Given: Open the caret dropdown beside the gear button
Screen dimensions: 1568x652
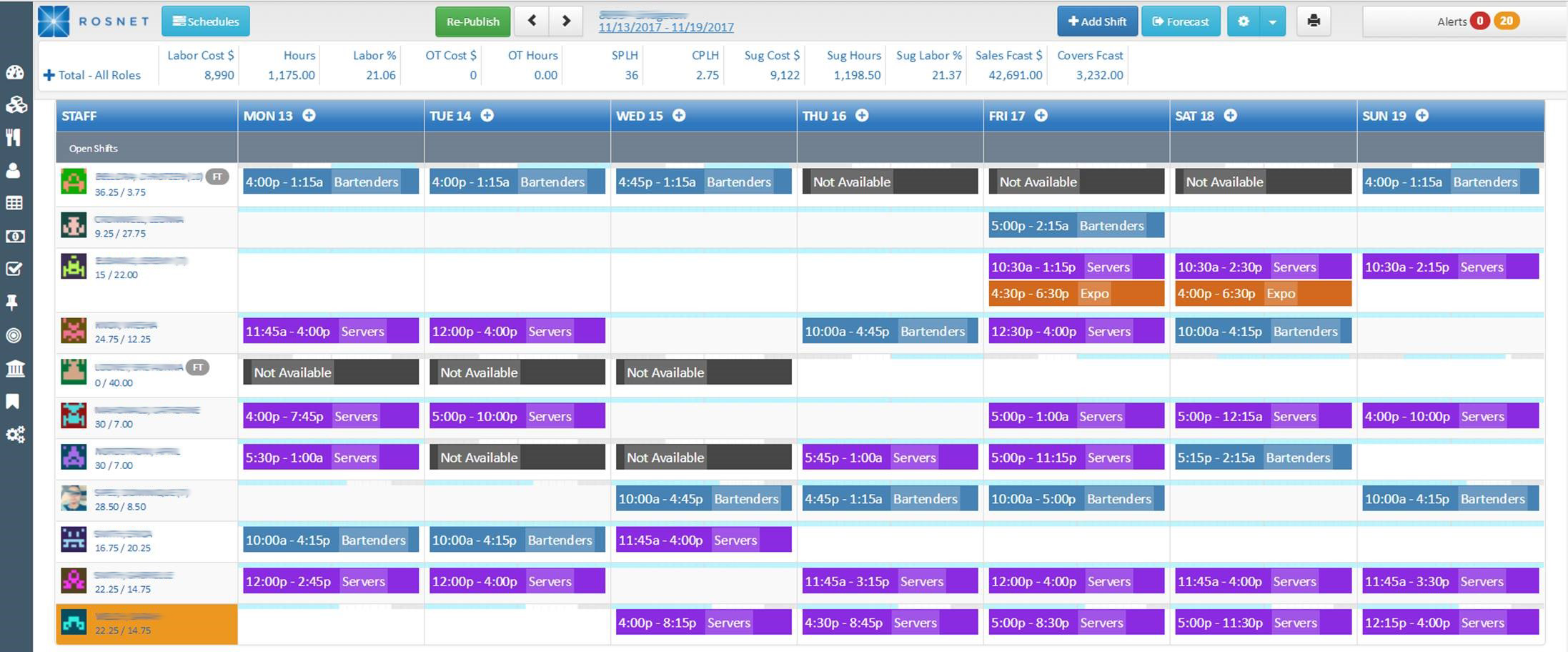Looking at the screenshot, I should 1273,21.
